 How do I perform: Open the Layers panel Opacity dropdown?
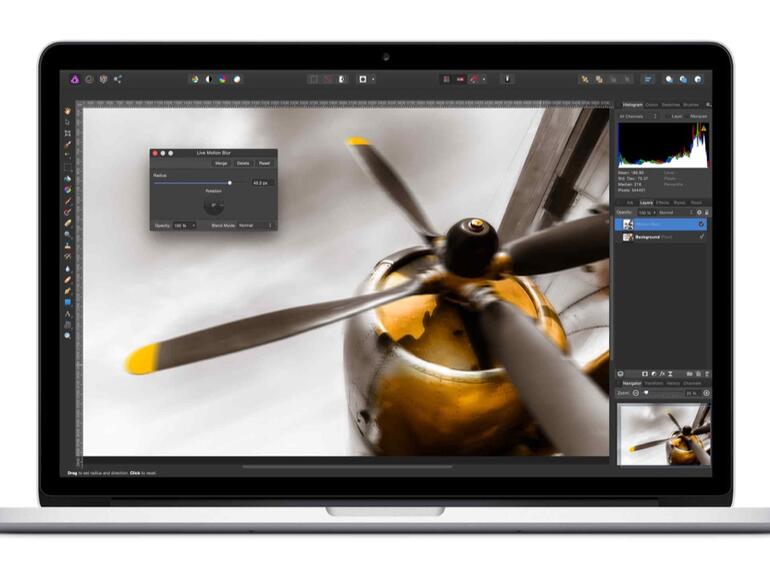click(x=646, y=213)
